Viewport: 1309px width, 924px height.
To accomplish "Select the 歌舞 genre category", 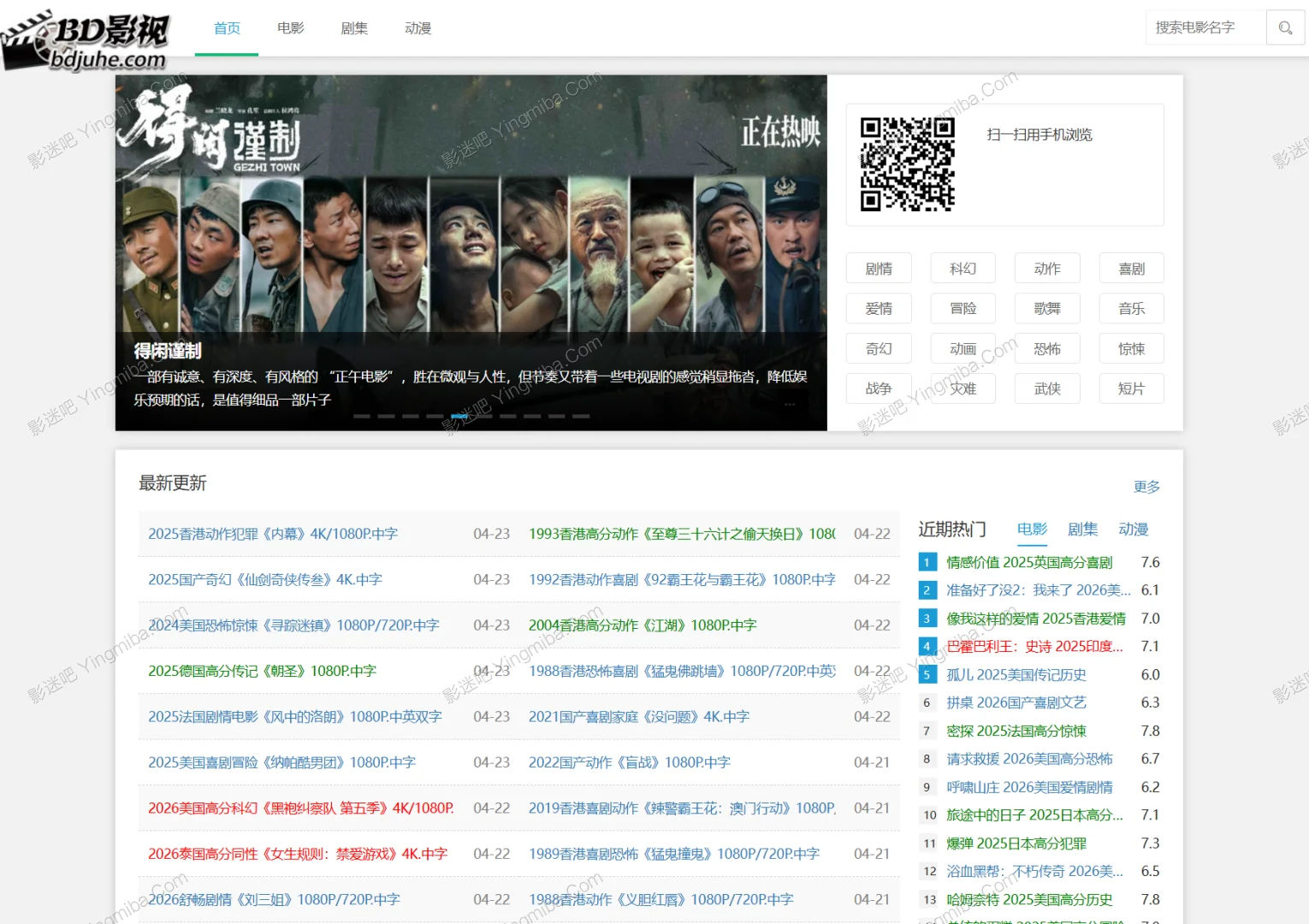I will 1047,308.
